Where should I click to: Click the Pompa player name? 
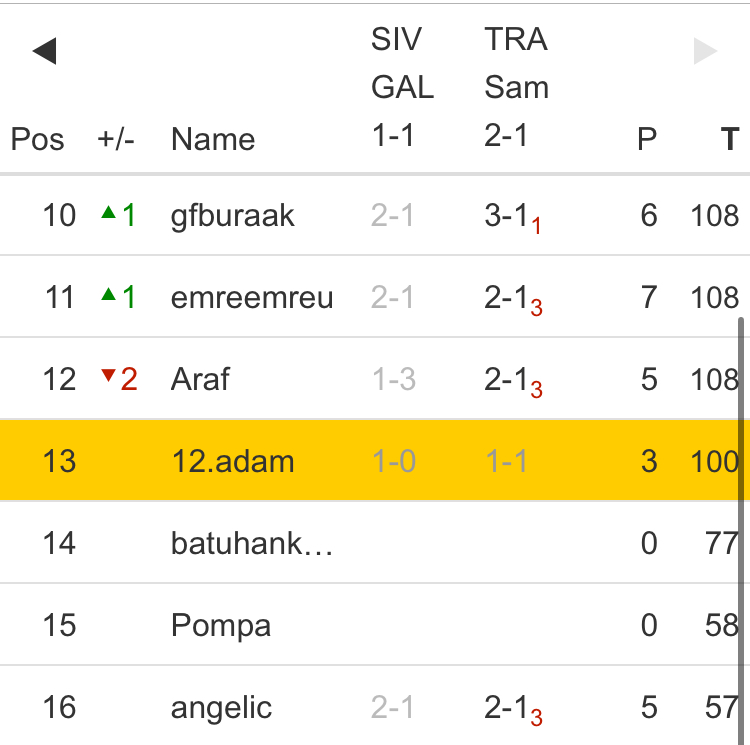tap(221, 625)
